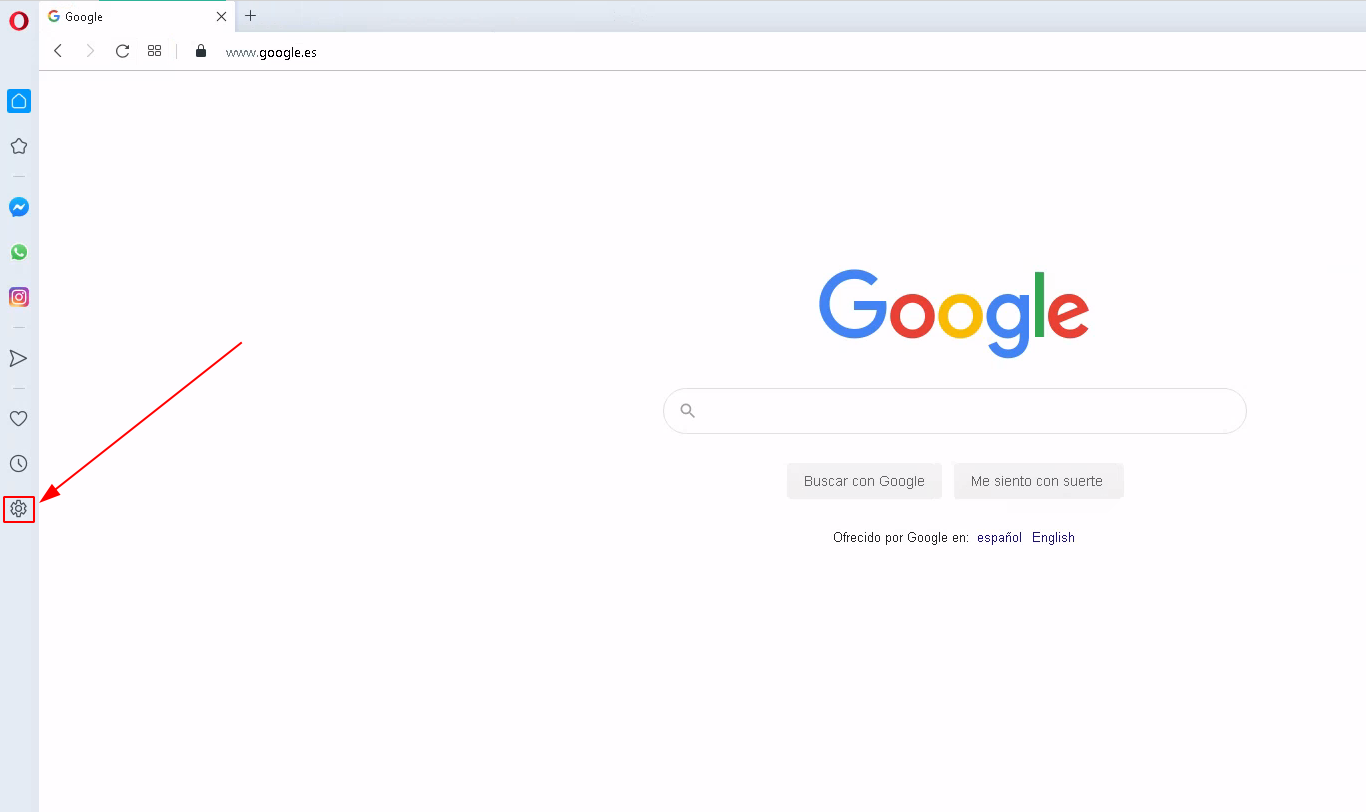Open Bookmarks star icon in sidebar
The width and height of the screenshot is (1366, 812).
click(18, 146)
